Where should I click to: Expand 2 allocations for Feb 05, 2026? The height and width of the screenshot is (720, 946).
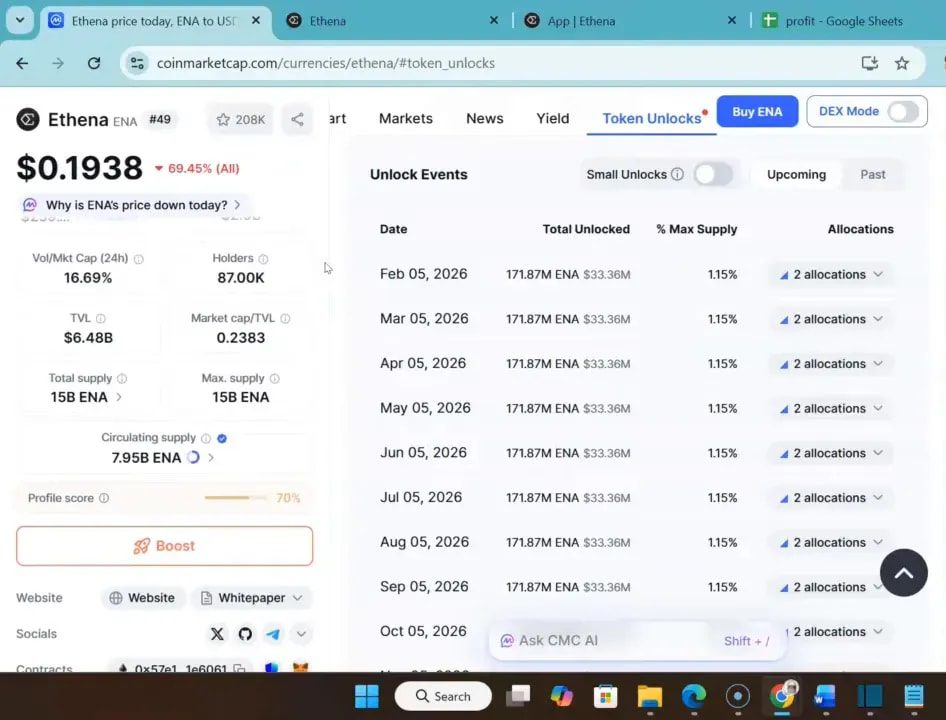coord(832,274)
